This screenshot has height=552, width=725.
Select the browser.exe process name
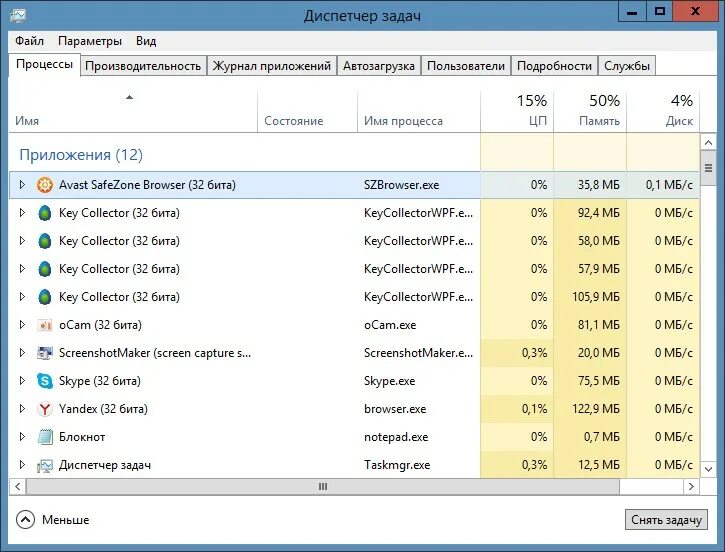coord(395,409)
